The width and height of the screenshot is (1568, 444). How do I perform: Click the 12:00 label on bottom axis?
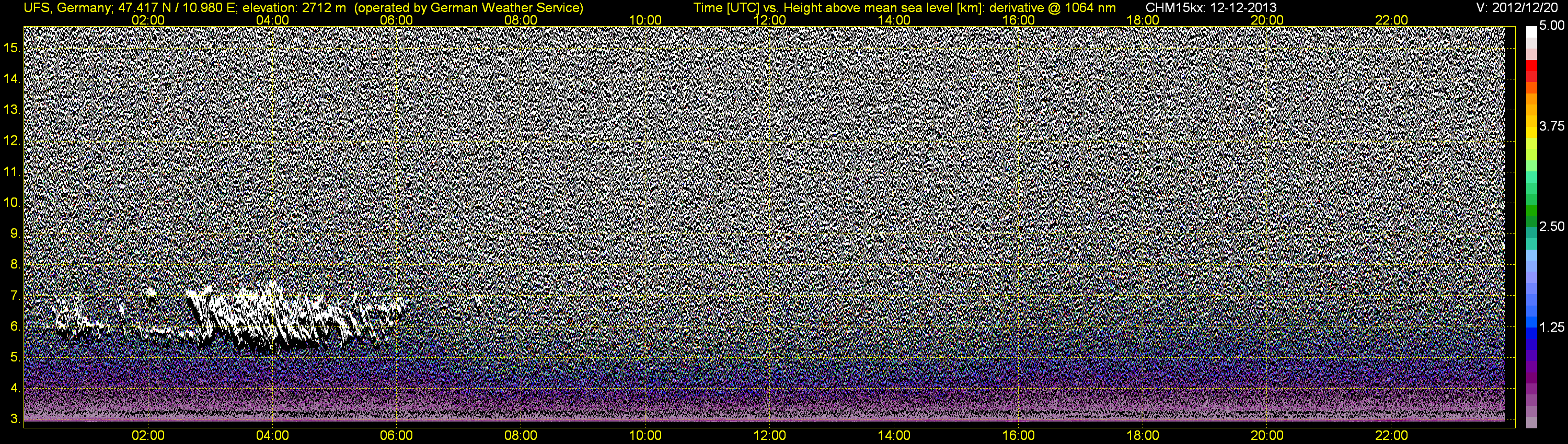tap(770, 436)
